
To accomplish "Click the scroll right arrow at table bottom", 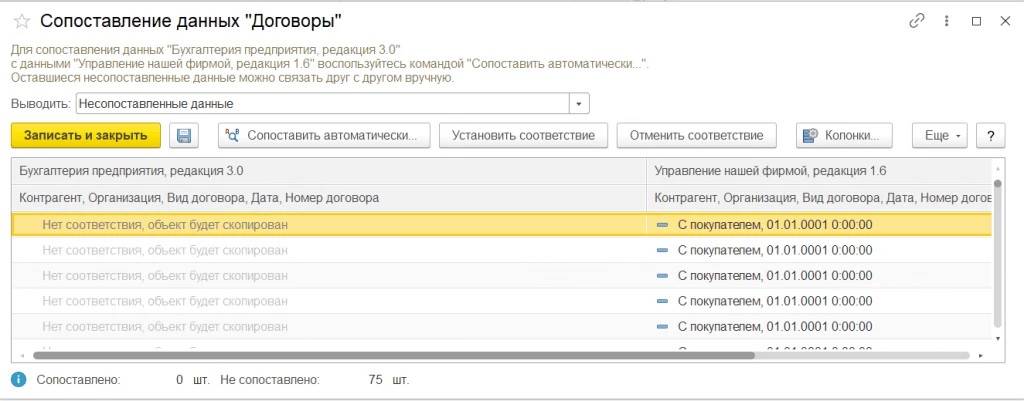I will [x=981, y=356].
